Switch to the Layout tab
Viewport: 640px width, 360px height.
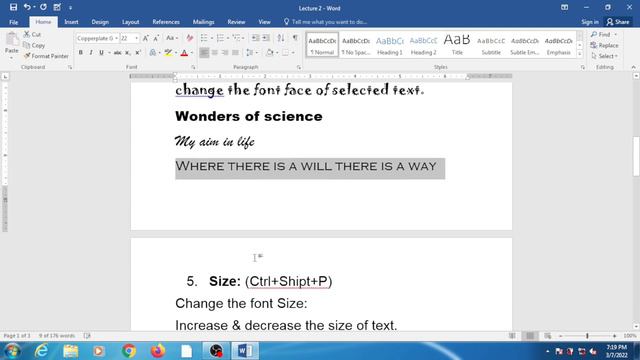pos(131,22)
